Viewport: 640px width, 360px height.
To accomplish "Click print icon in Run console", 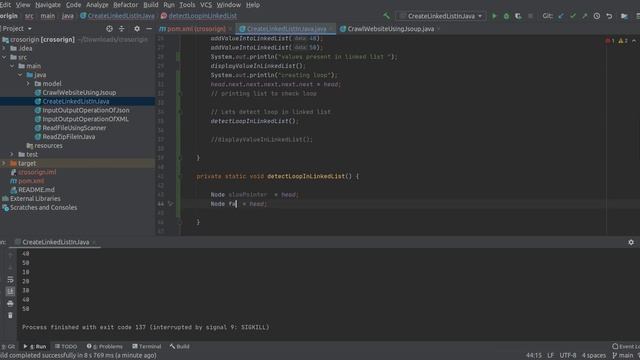I will (x=10, y=303).
